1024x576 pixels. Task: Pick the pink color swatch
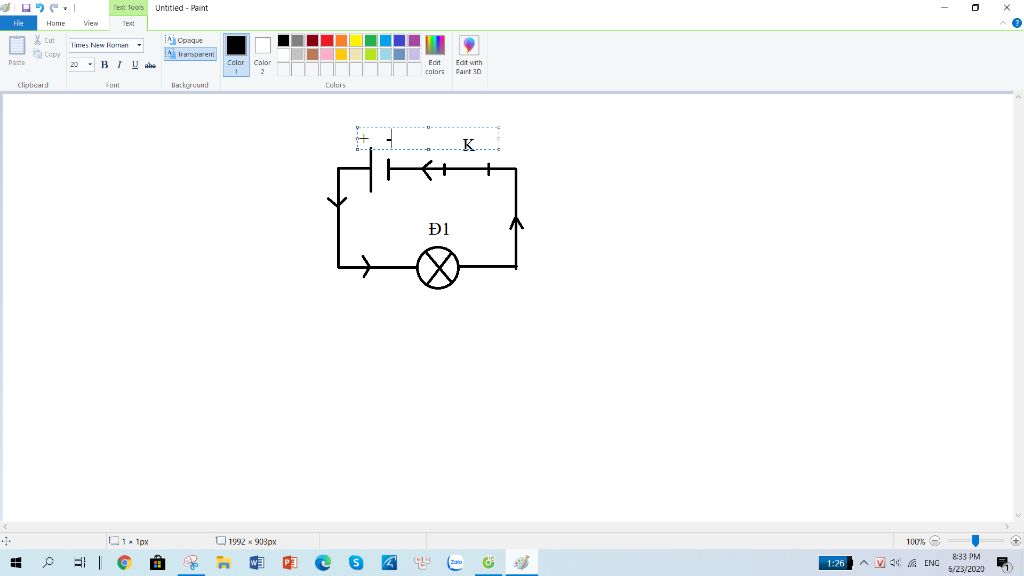tap(327, 54)
